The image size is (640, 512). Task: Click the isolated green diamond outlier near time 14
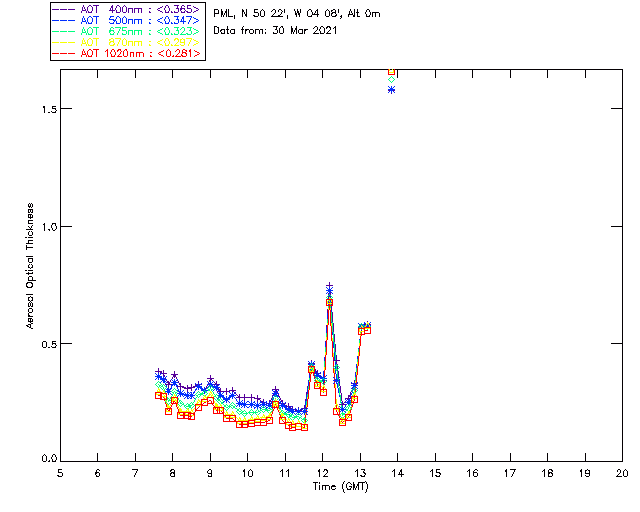(391, 80)
